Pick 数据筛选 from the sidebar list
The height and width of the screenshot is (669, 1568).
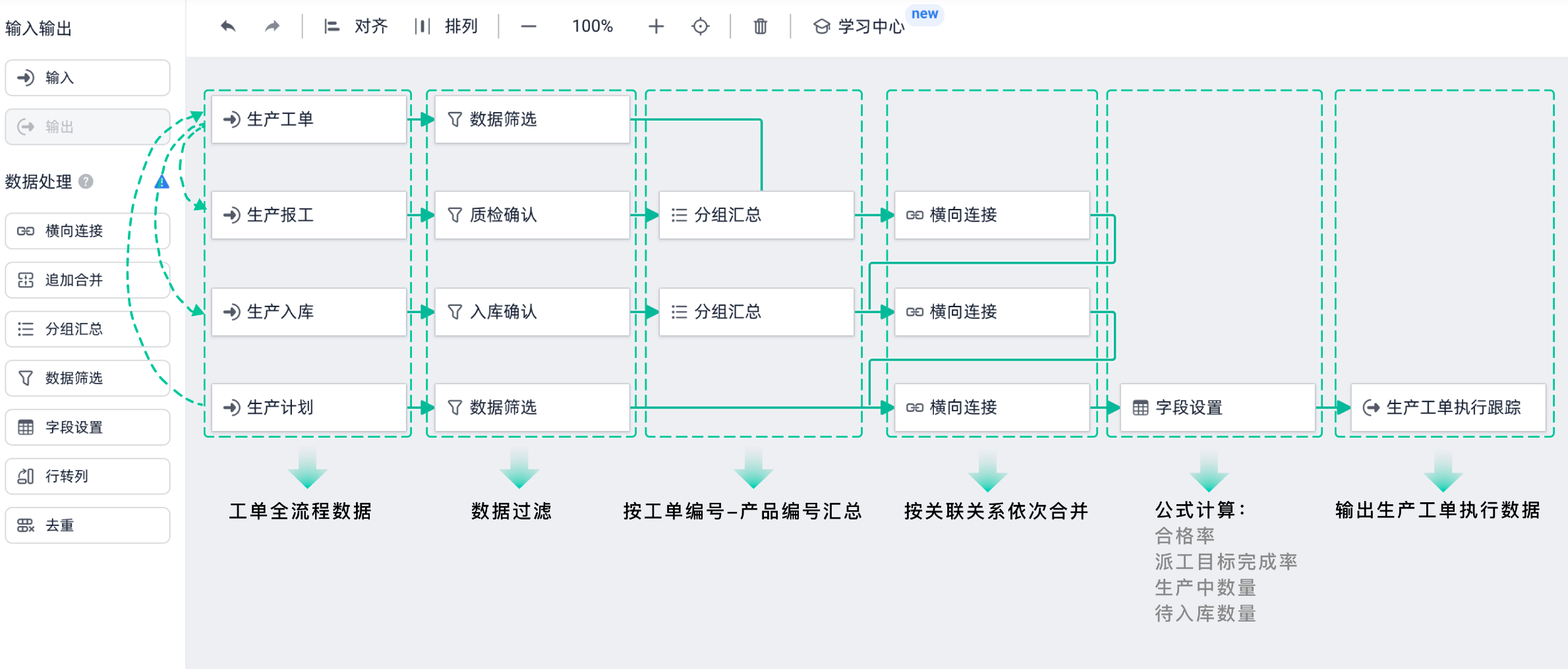[88, 378]
